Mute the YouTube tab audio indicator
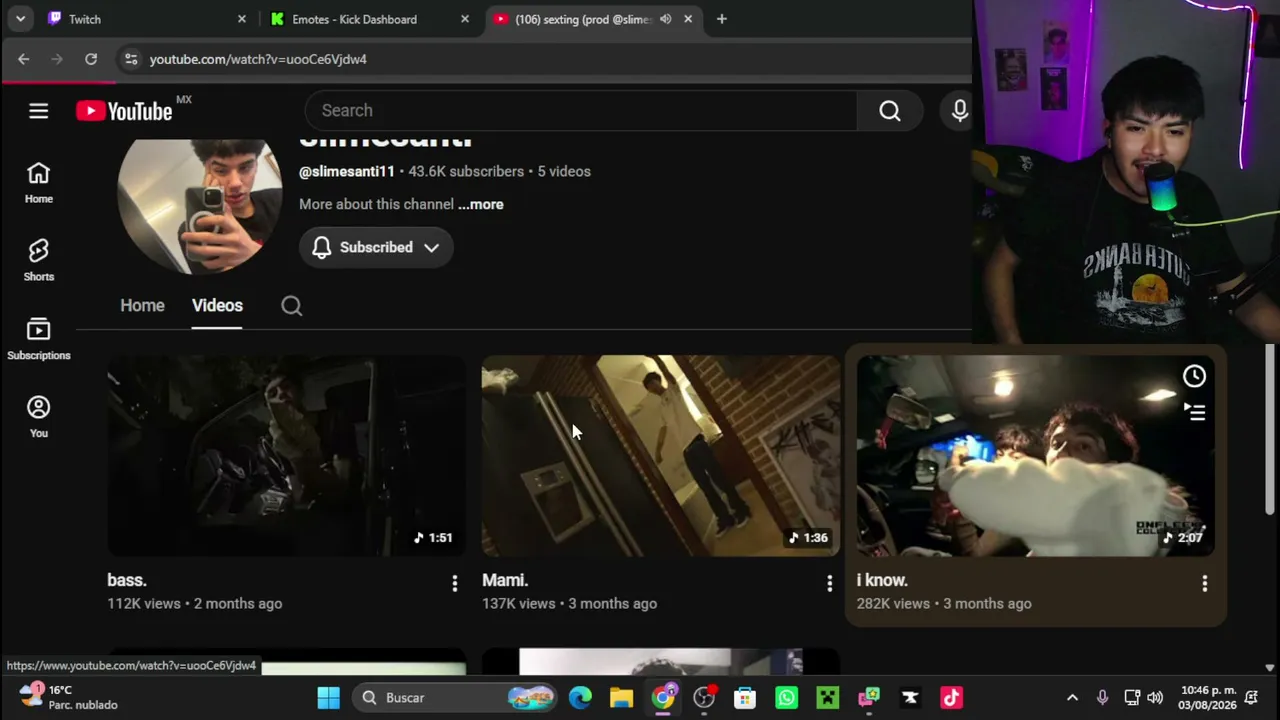 [665, 19]
